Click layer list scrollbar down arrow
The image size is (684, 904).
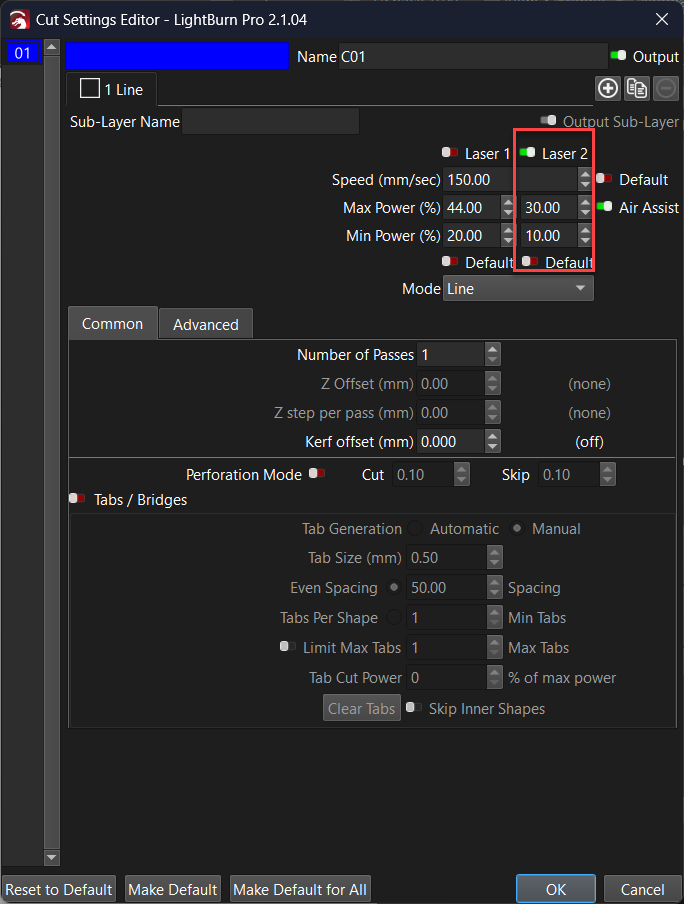tap(52, 857)
